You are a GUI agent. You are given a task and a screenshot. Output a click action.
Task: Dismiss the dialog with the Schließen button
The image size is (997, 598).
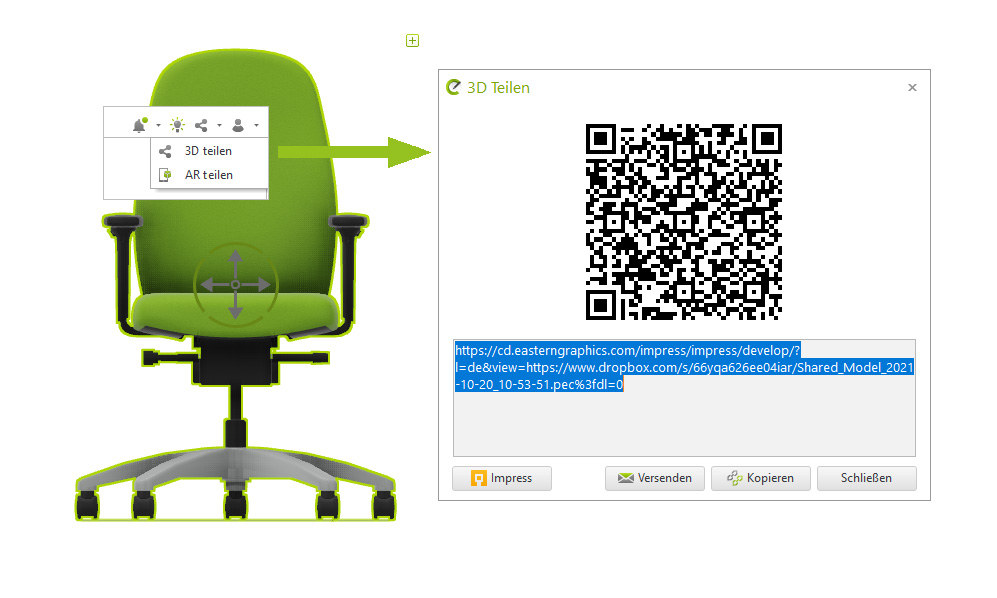(x=867, y=478)
